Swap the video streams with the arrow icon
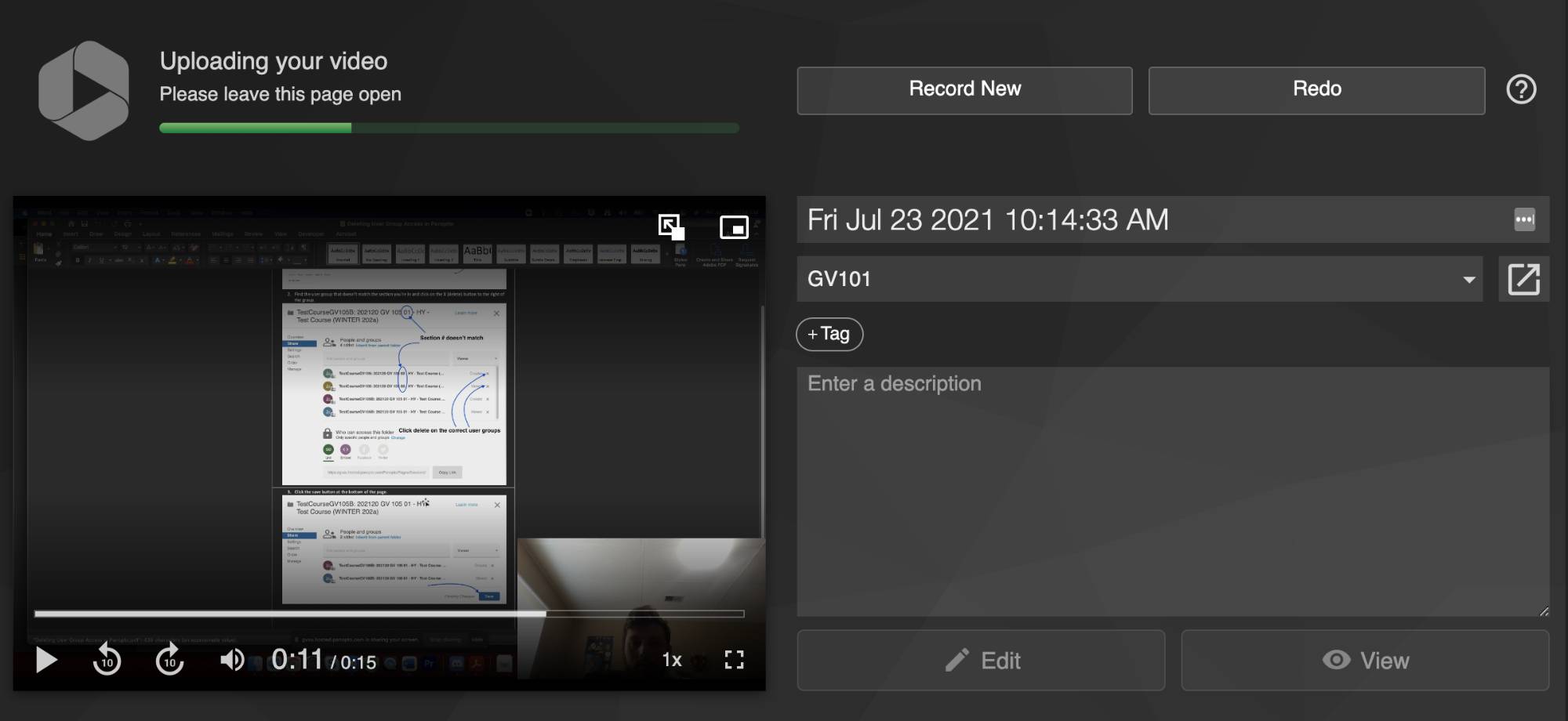This screenshot has height=721, width=1568. tap(670, 227)
